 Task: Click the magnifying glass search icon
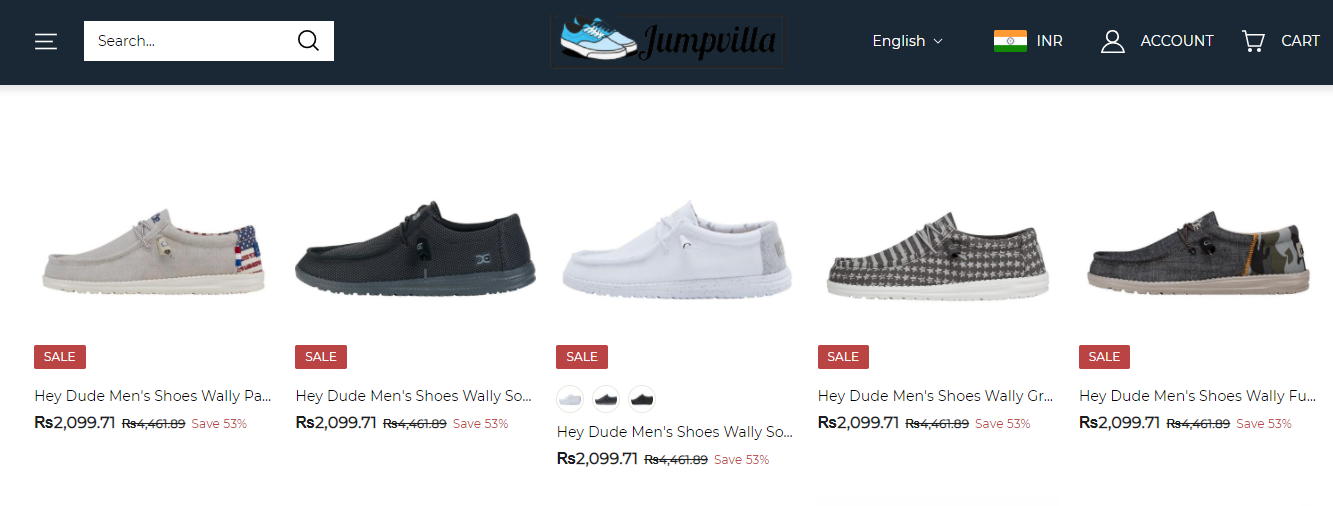pyautogui.click(x=308, y=41)
